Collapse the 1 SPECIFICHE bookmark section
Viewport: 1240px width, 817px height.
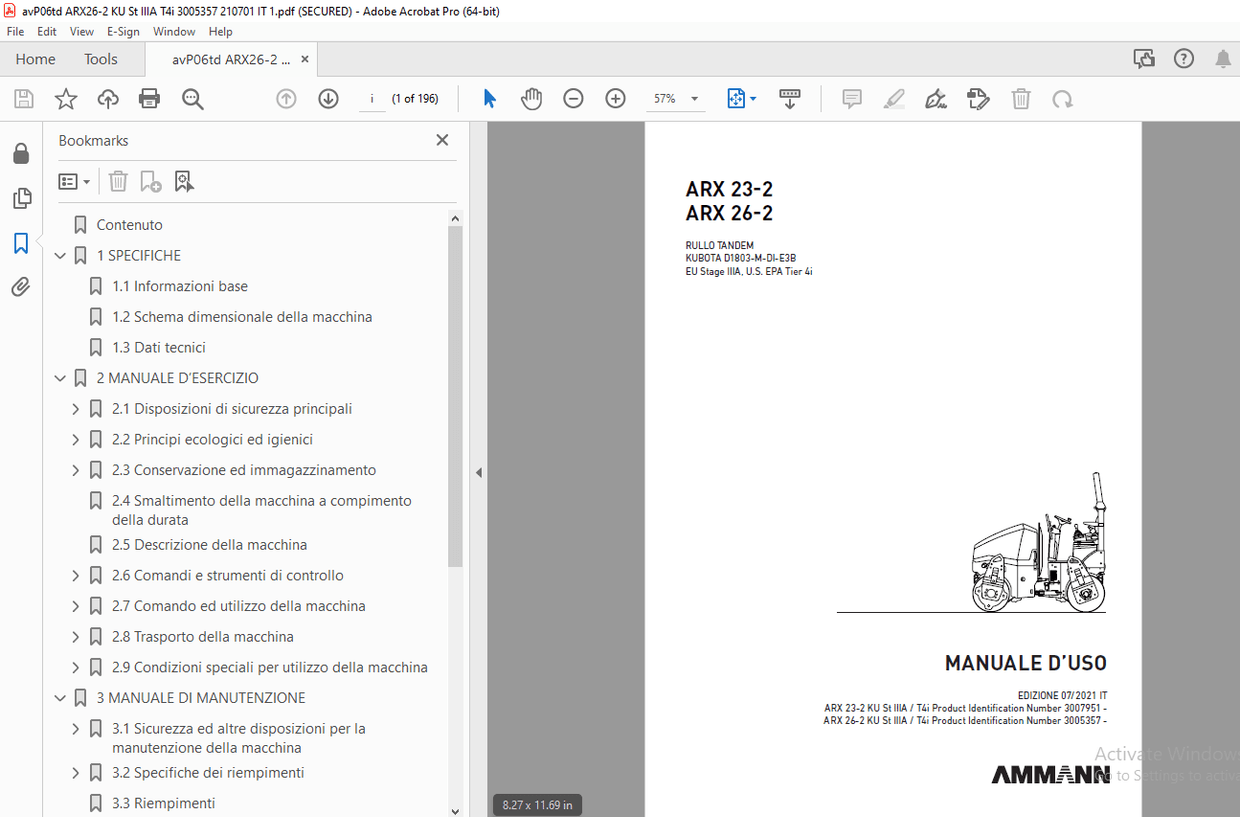click(60, 255)
